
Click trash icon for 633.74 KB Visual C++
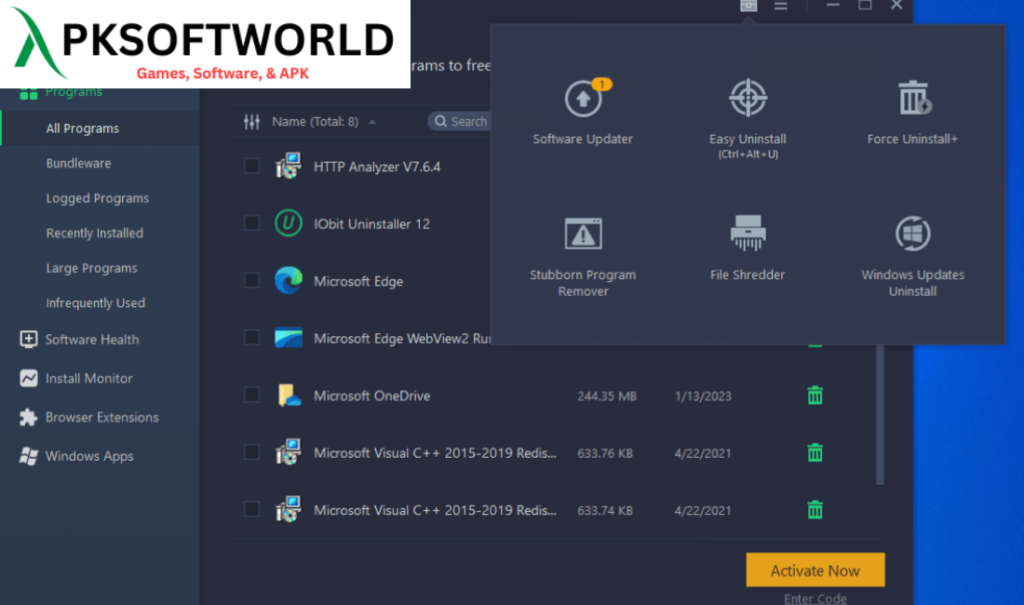tap(814, 510)
